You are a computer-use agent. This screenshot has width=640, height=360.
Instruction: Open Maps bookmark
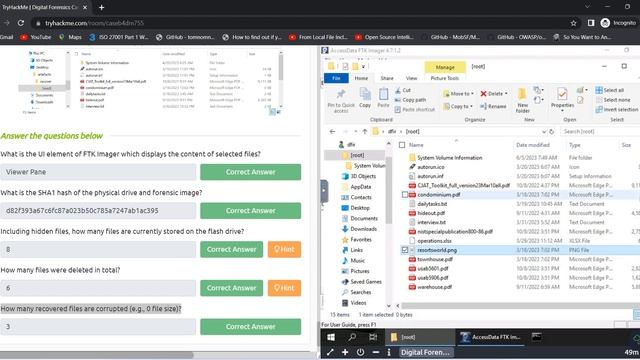(x=70, y=37)
